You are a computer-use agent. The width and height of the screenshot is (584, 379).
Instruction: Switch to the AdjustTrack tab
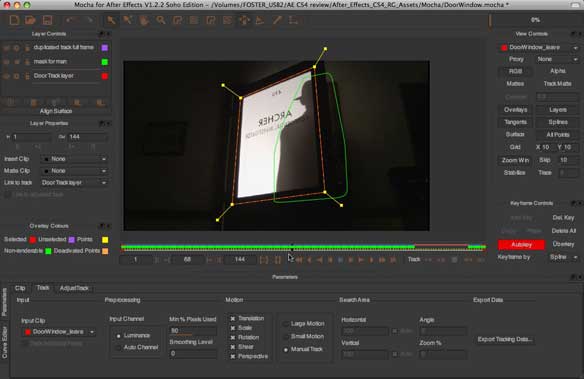74,288
